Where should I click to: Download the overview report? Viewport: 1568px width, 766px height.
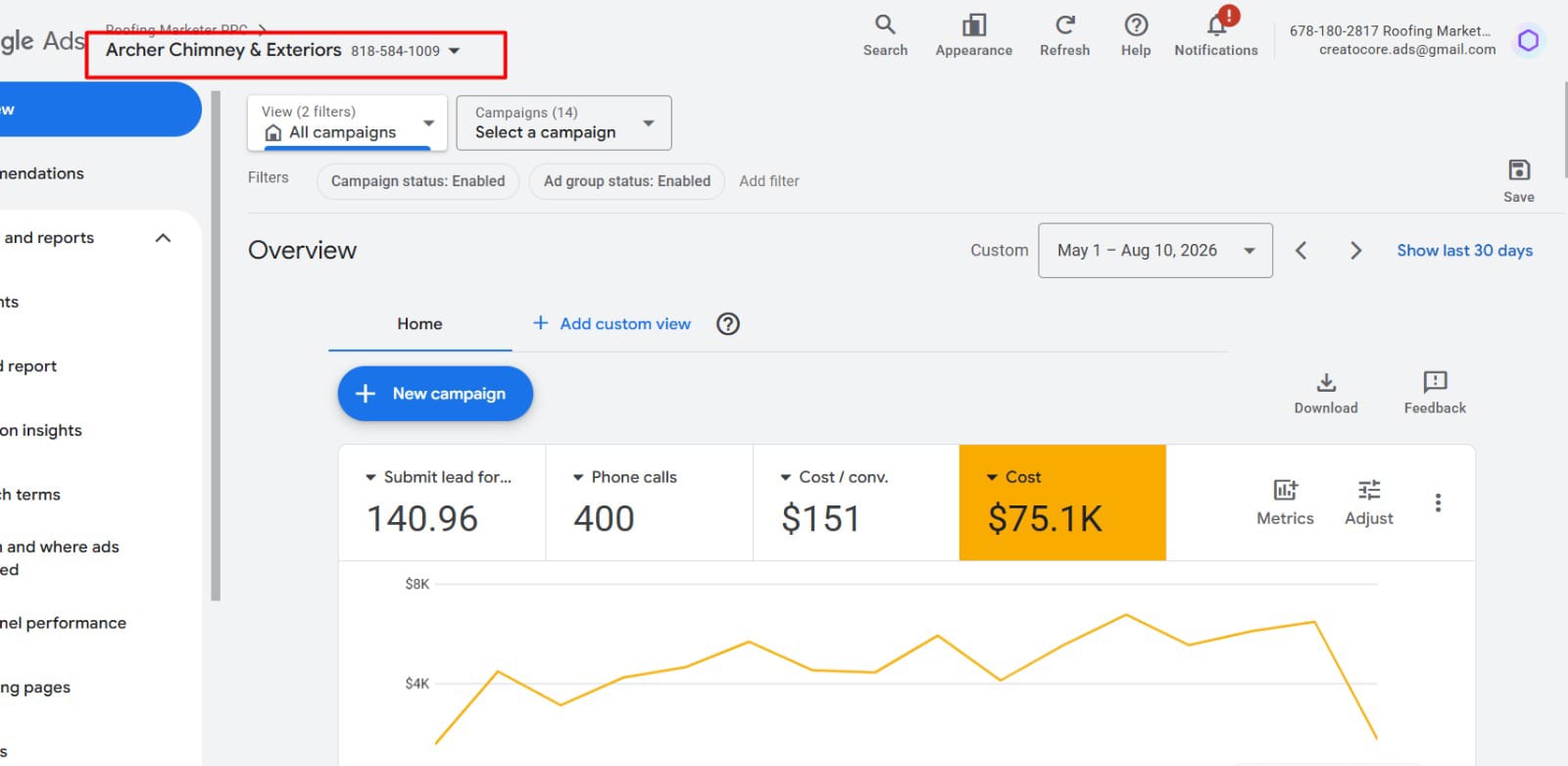point(1326,394)
